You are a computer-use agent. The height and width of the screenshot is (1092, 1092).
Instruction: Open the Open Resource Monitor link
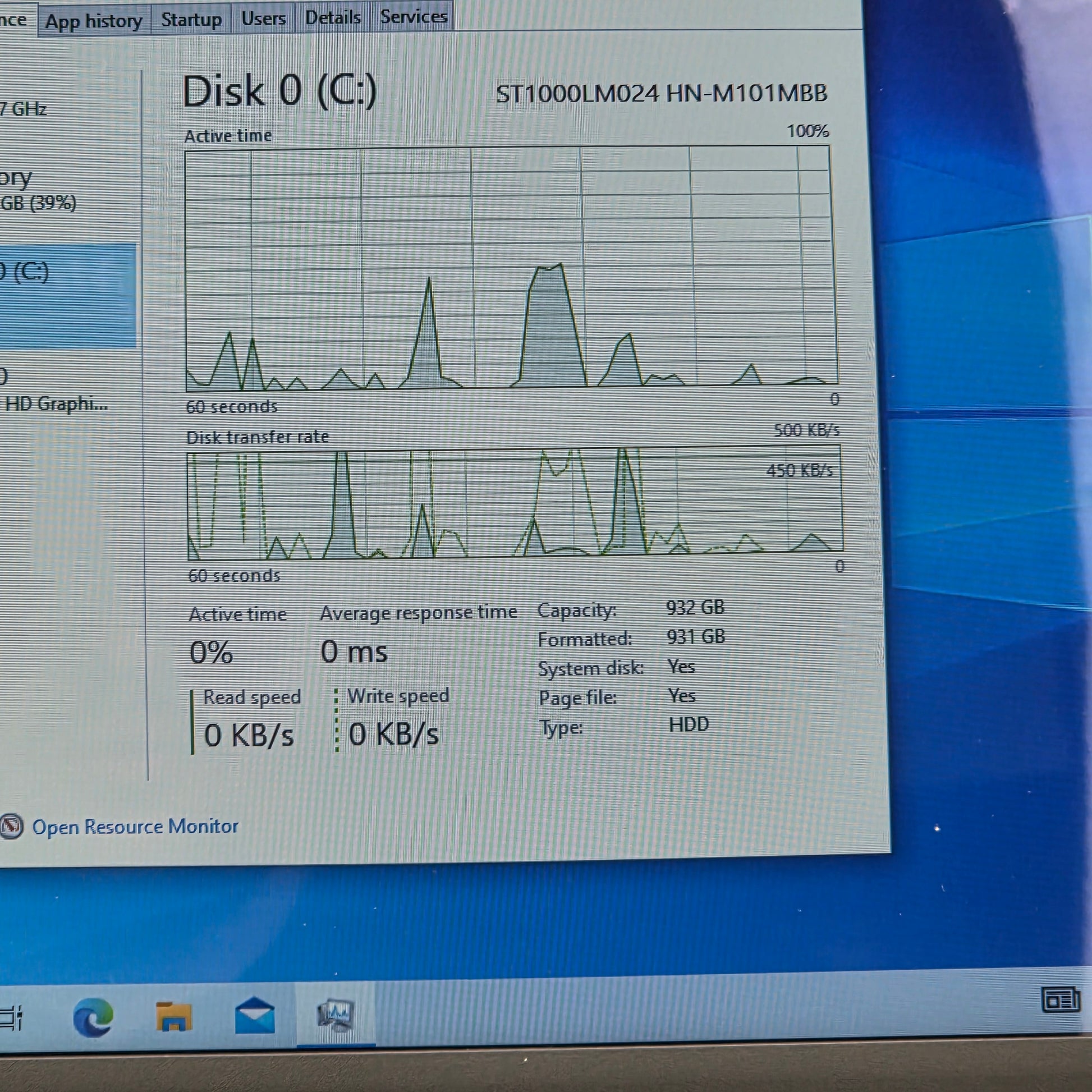[x=135, y=827]
